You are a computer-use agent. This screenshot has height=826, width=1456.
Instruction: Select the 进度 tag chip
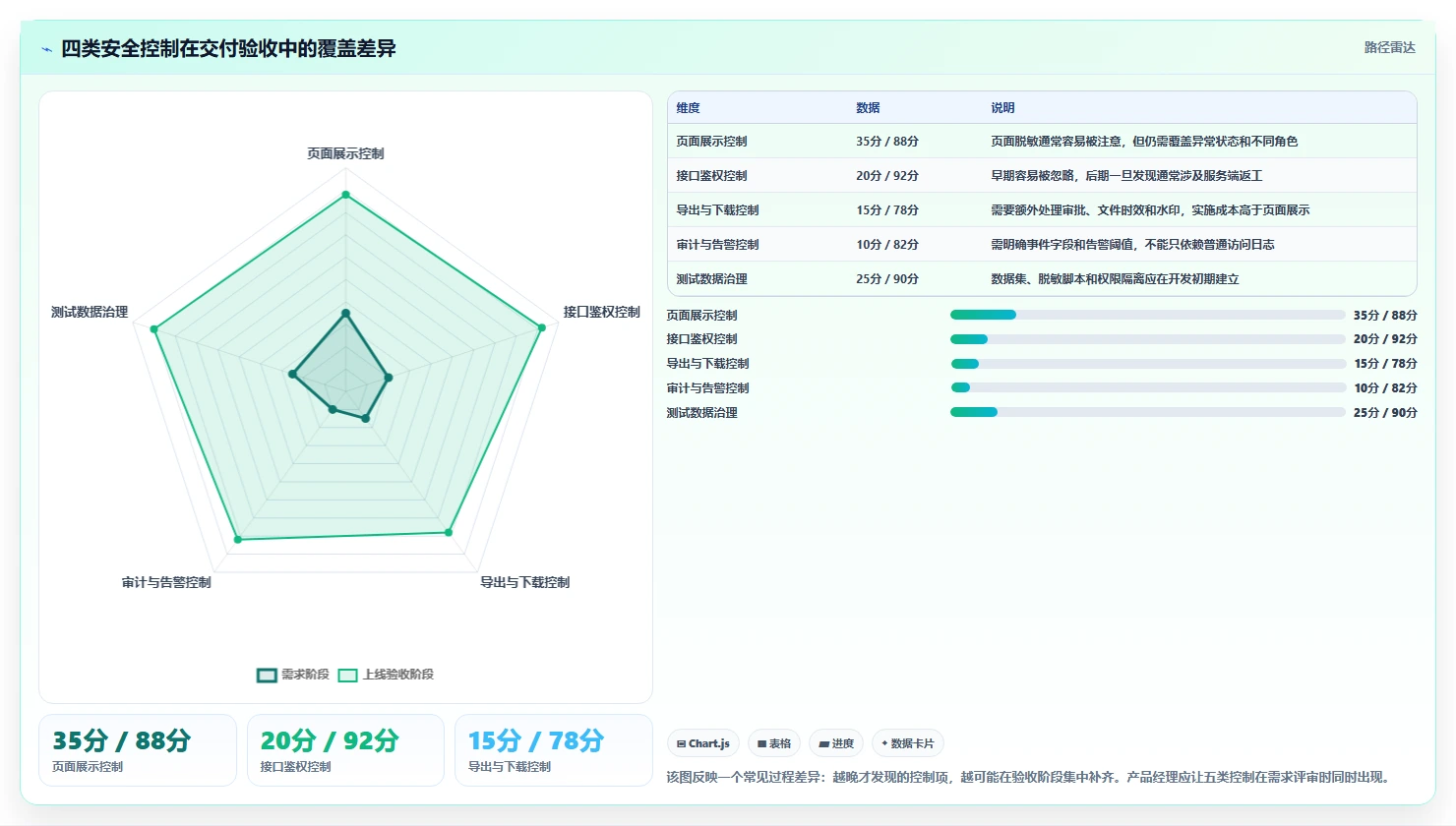(x=836, y=743)
